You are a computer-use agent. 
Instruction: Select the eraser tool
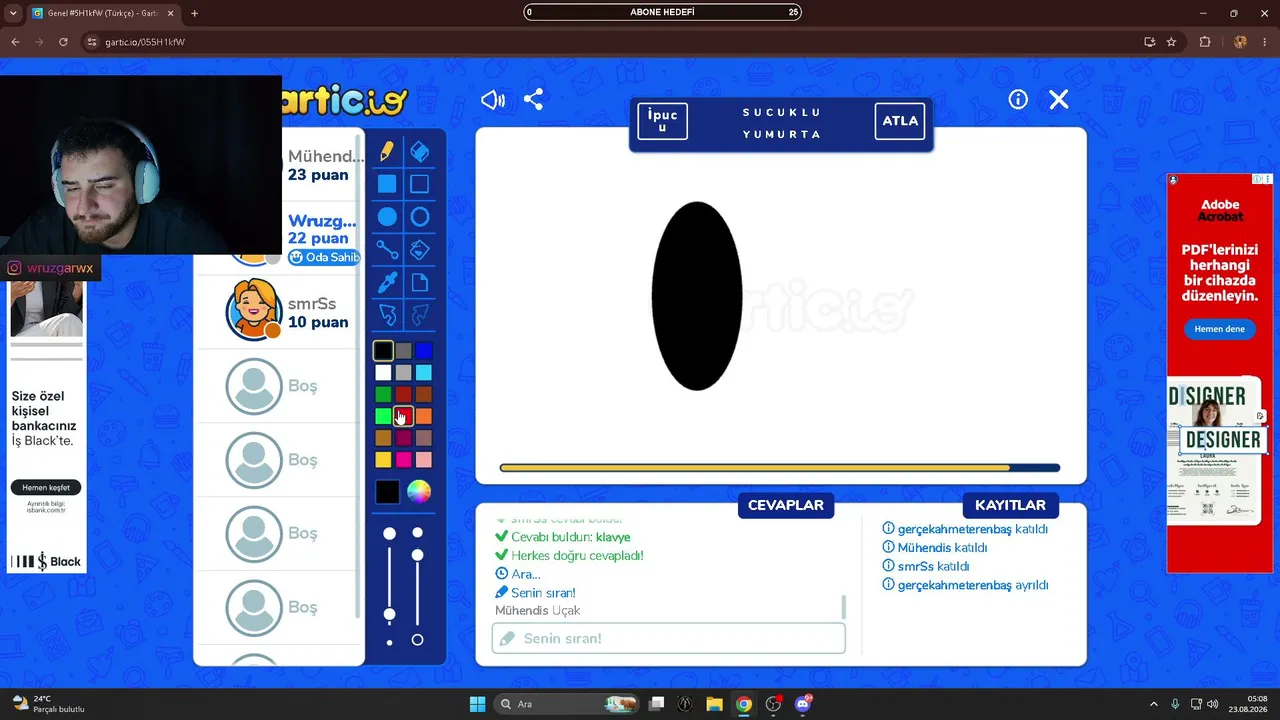coord(420,151)
